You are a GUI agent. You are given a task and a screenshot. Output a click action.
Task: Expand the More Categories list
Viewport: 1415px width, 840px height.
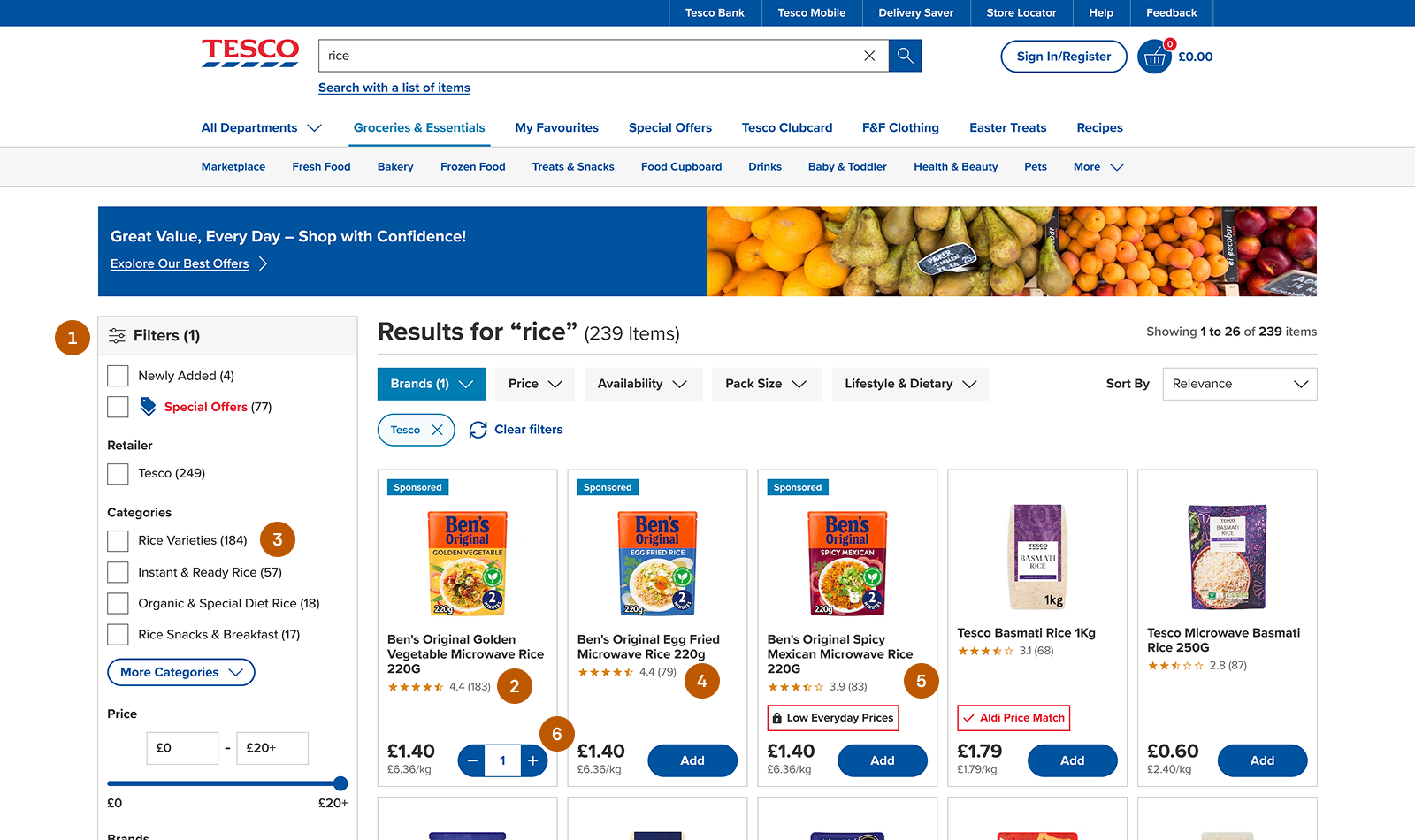pyautogui.click(x=181, y=672)
